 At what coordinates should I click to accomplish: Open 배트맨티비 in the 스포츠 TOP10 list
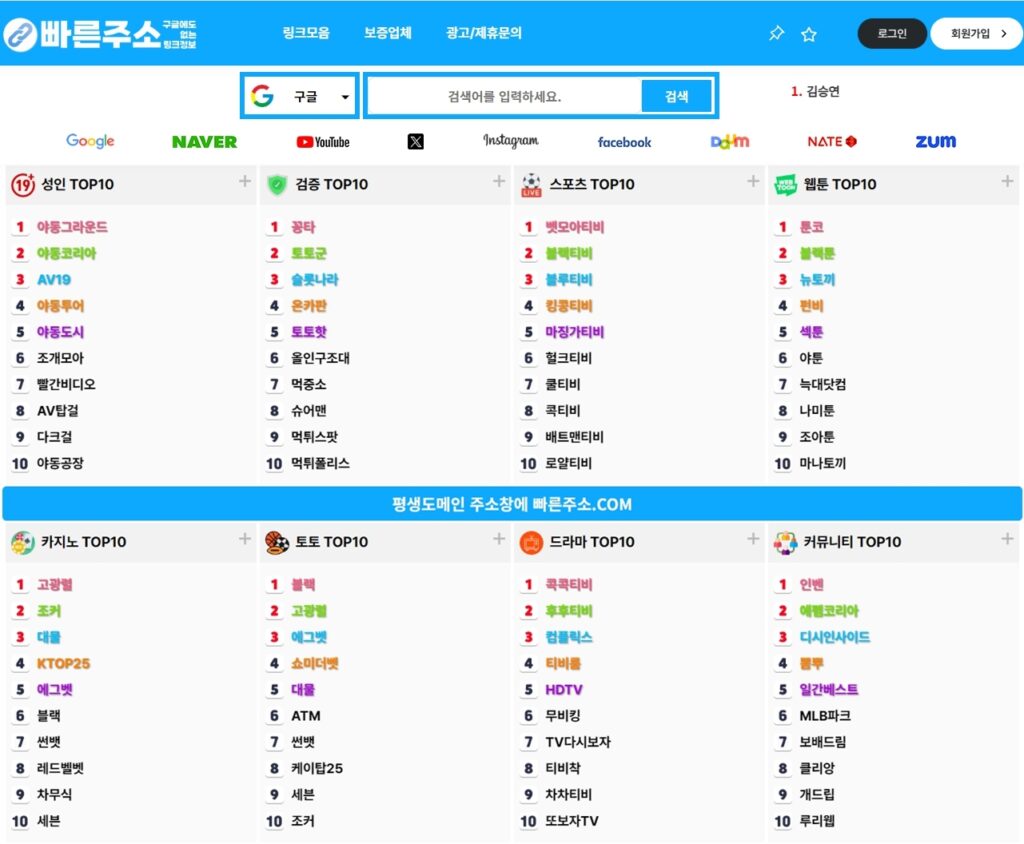(x=575, y=437)
